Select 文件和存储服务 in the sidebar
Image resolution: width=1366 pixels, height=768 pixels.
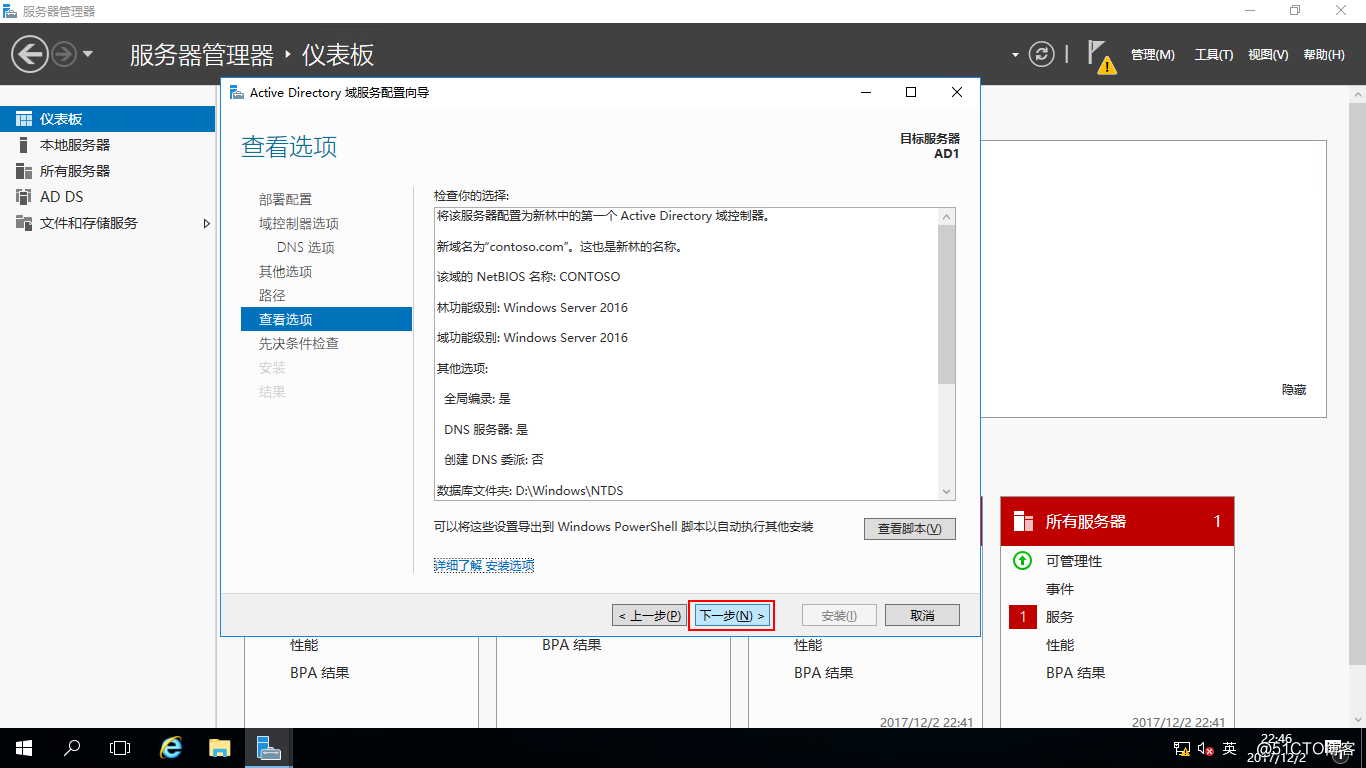[107, 223]
